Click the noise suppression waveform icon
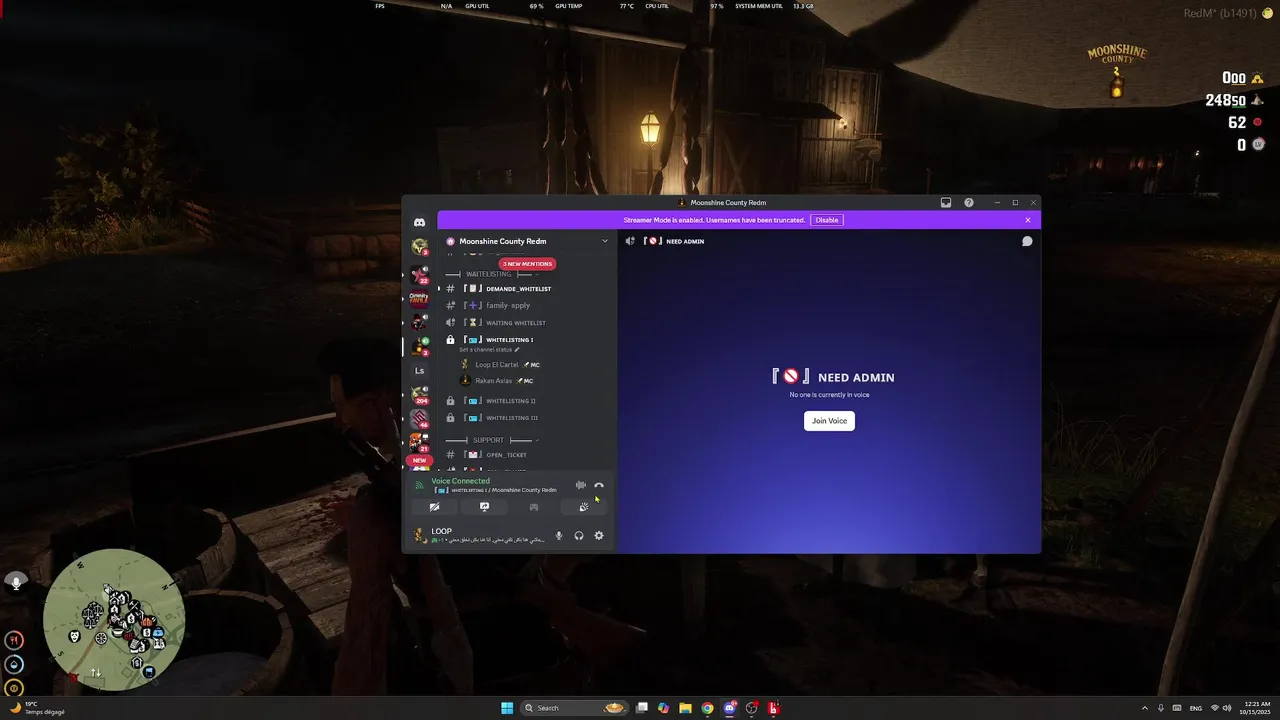 coord(580,485)
